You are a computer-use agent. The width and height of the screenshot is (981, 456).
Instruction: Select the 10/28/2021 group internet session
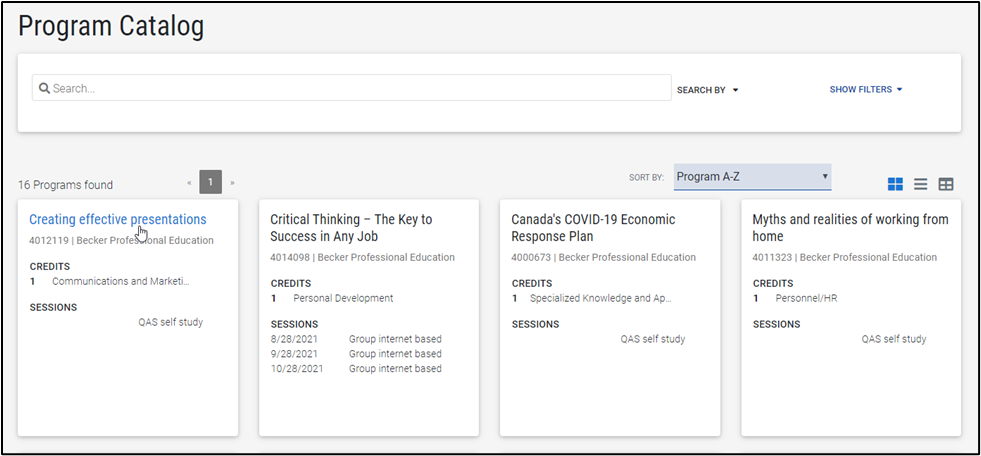[355, 369]
